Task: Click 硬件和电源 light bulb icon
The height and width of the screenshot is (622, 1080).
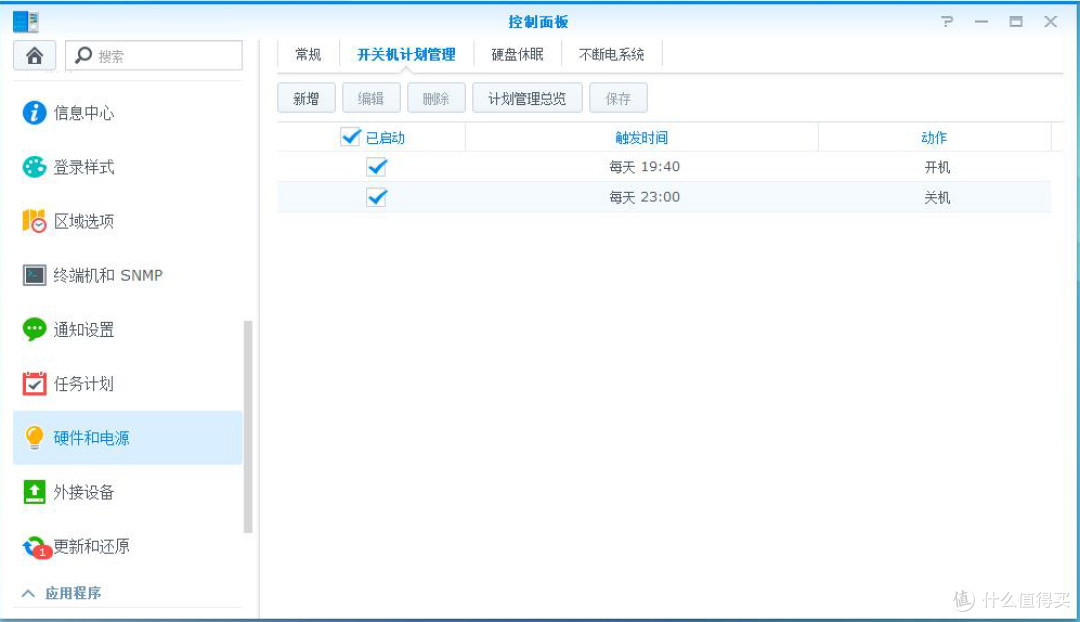Action: pos(34,437)
